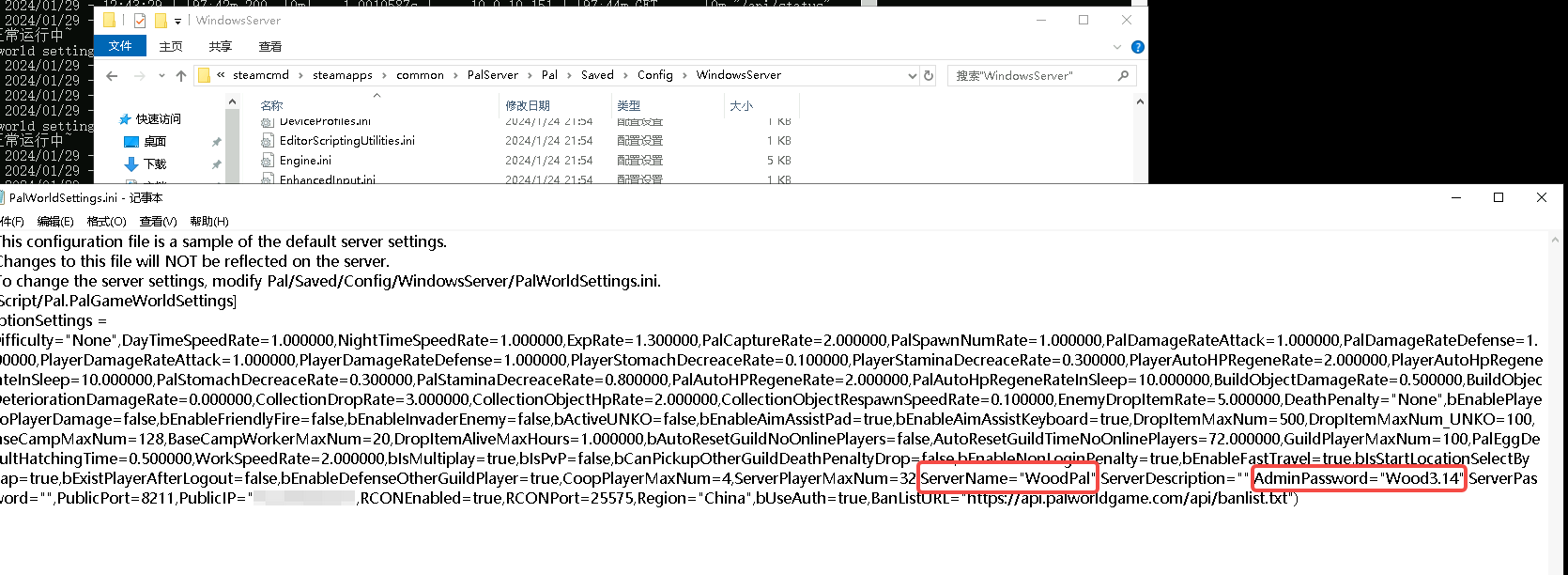Click the New Folder quick access icon
Viewport: 1568px width, 575px height.
pos(161,20)
